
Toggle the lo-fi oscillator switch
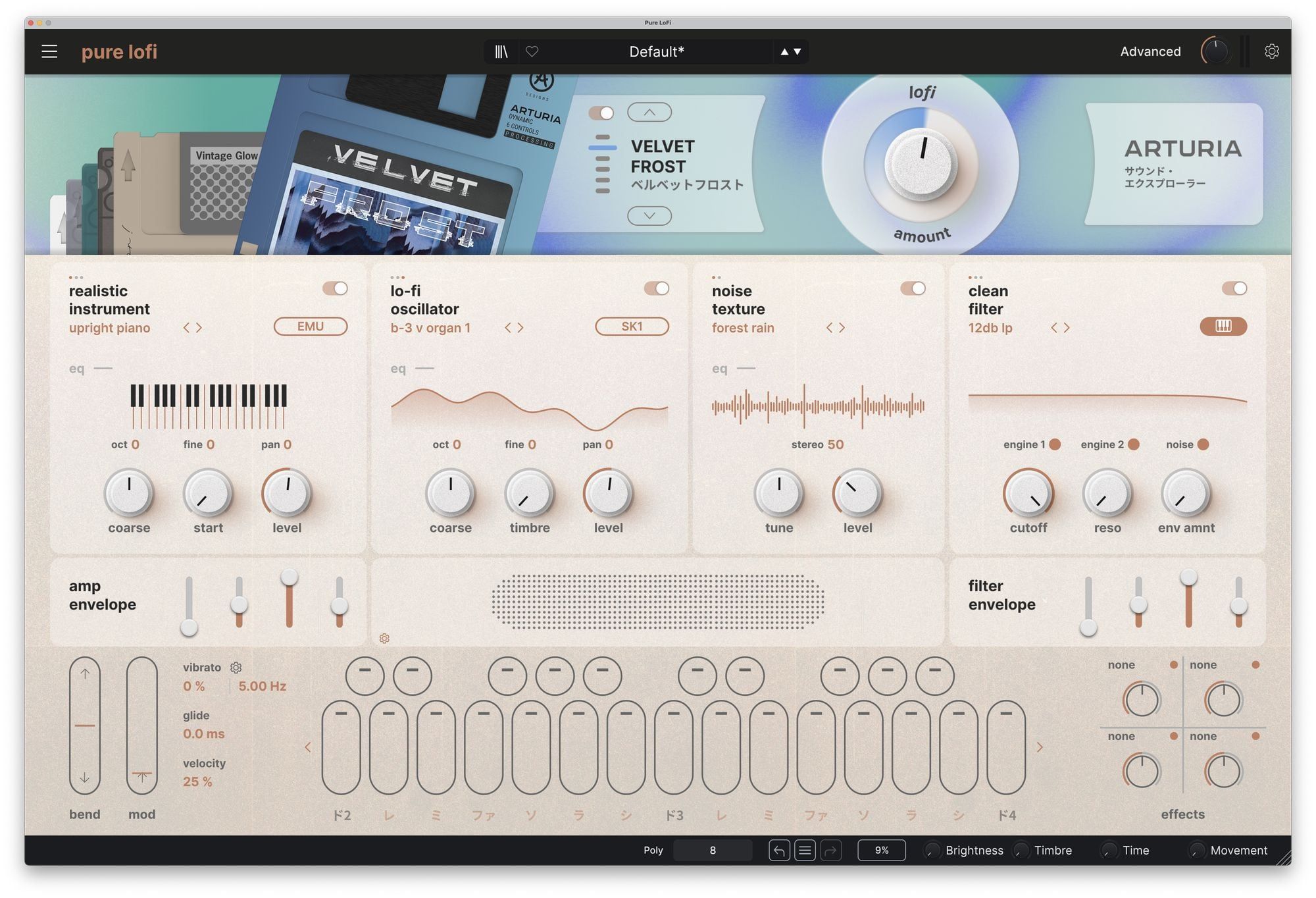(x=656, y=288)
